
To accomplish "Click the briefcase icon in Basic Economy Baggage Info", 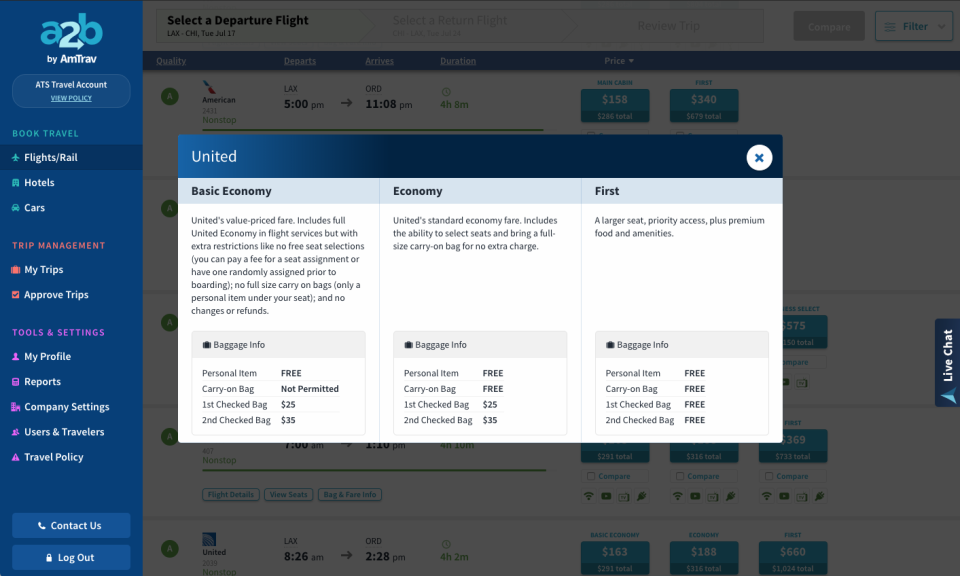I will (206, 345).
